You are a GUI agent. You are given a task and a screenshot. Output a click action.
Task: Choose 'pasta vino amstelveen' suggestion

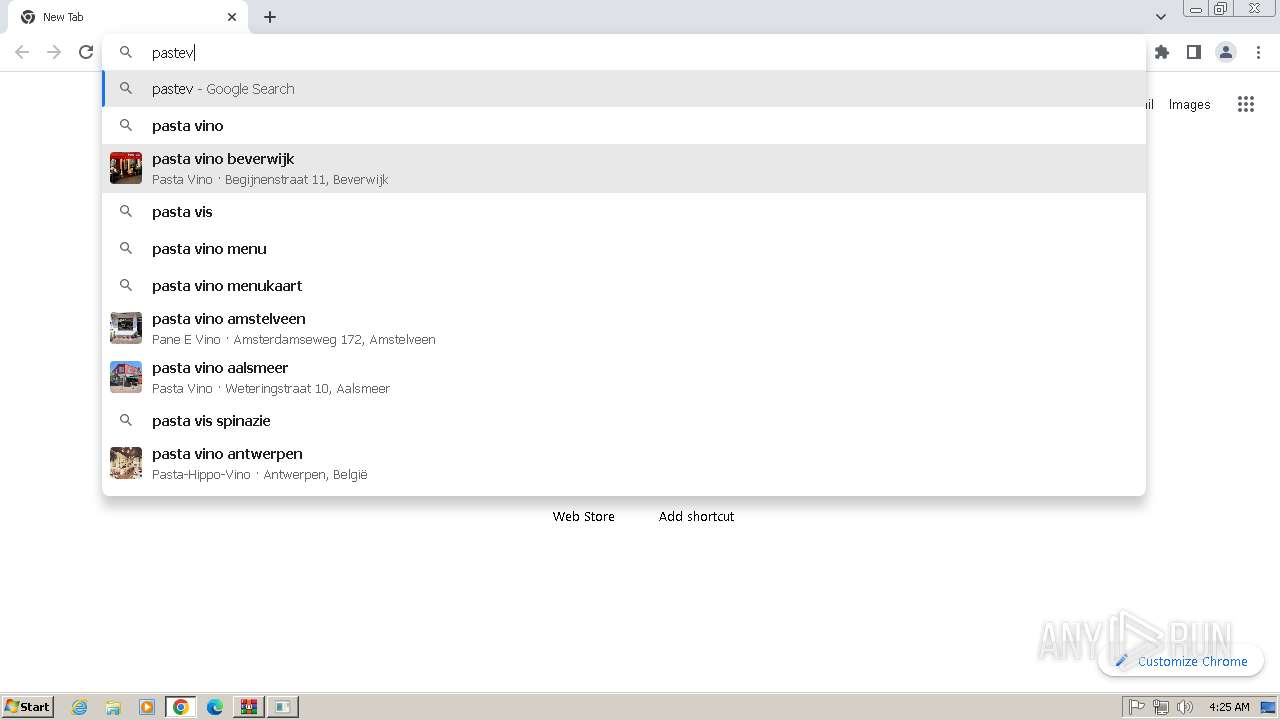(624, 328)
